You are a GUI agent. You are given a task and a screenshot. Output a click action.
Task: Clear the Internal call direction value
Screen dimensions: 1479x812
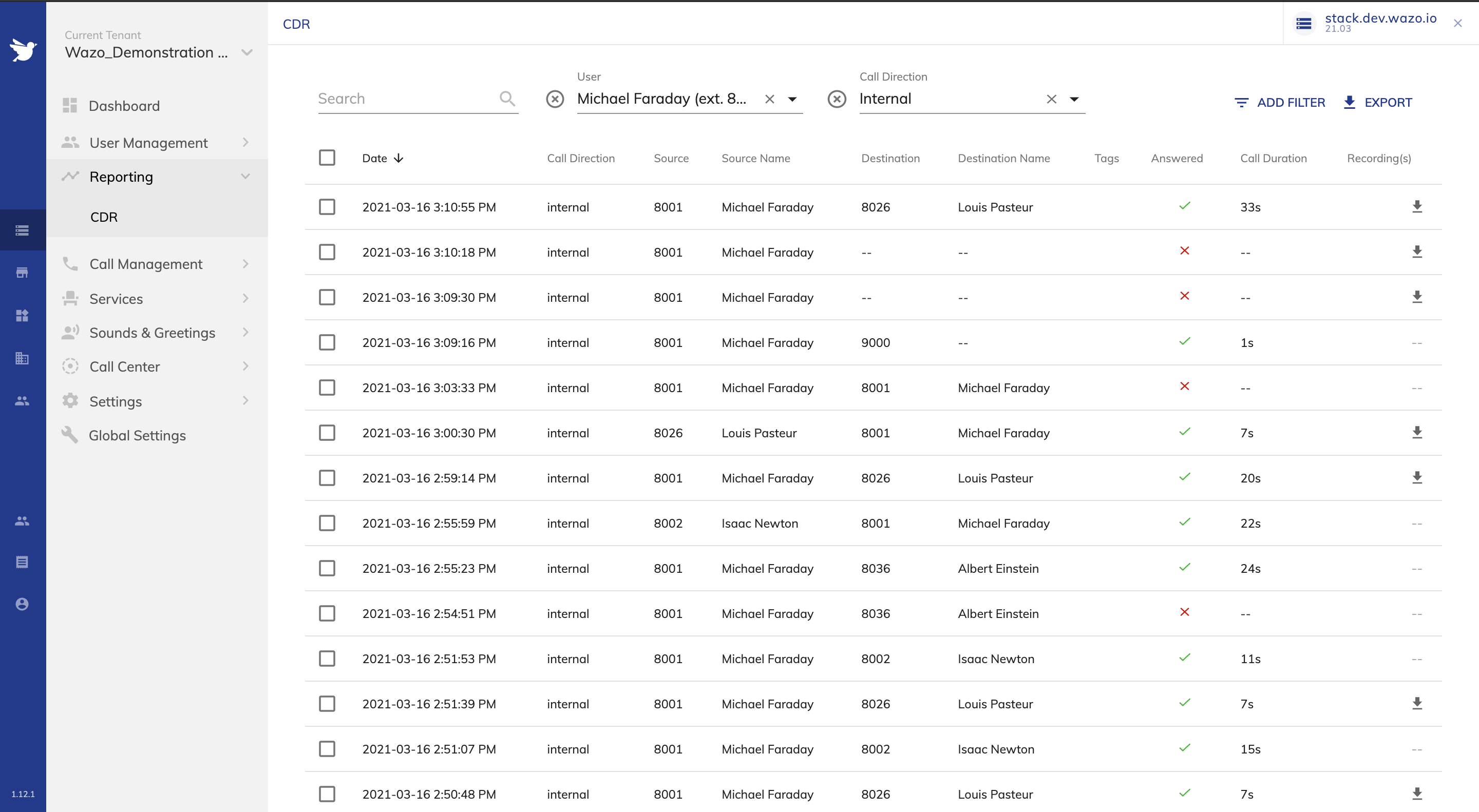point(1051,99)
